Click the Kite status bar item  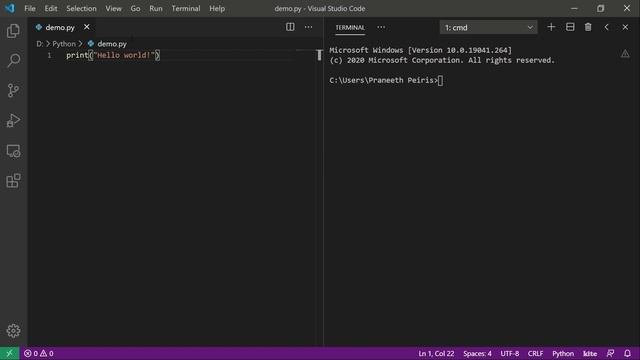pyautogui.click(x=590, y=353)
